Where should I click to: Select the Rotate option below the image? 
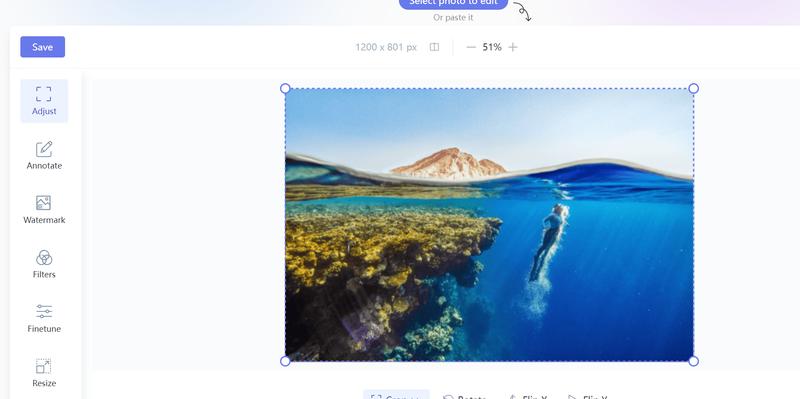(465, 396)
